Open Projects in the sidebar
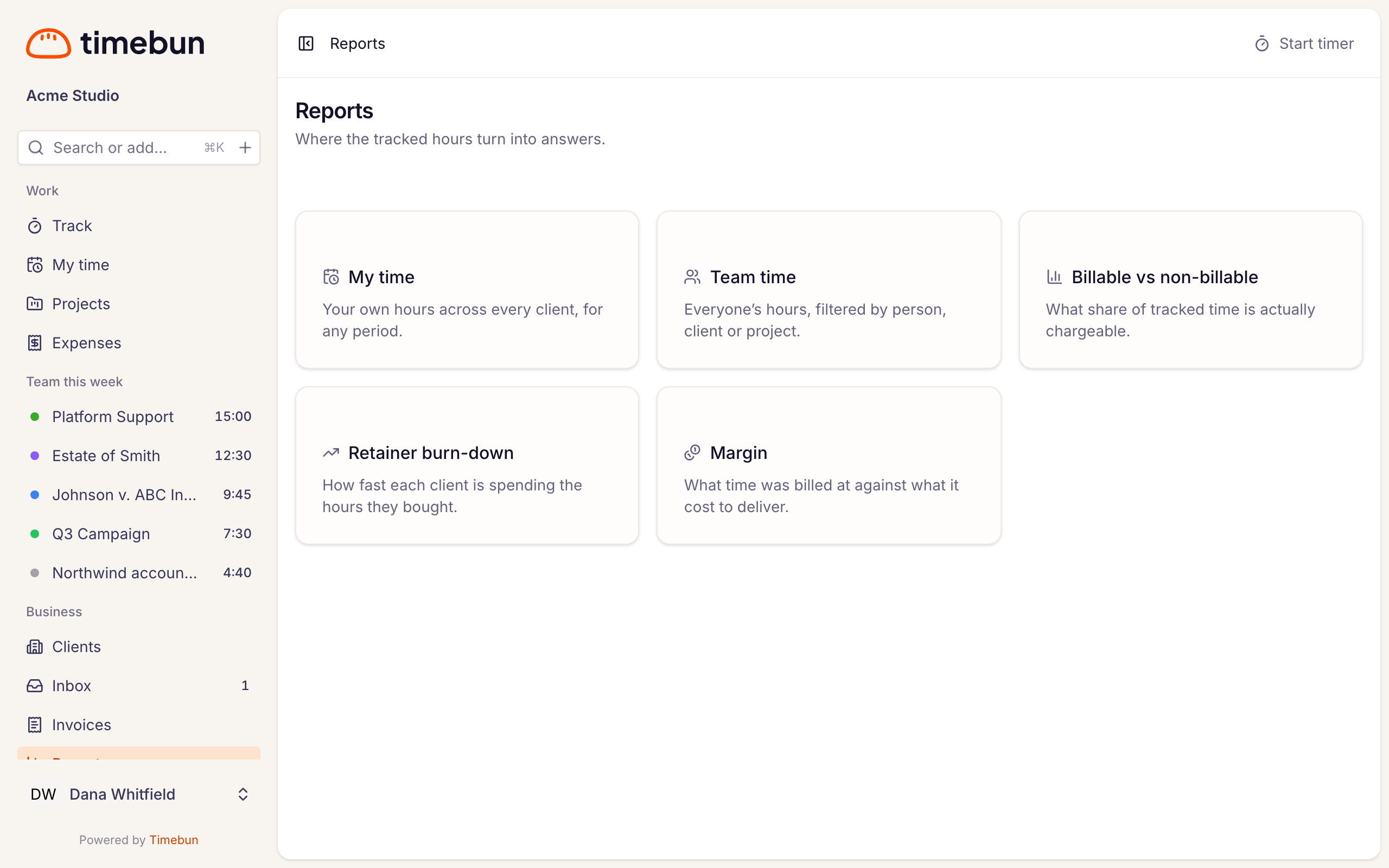Image resolution: width=1389 pixels, height=868 pixels. pos(139,304)
